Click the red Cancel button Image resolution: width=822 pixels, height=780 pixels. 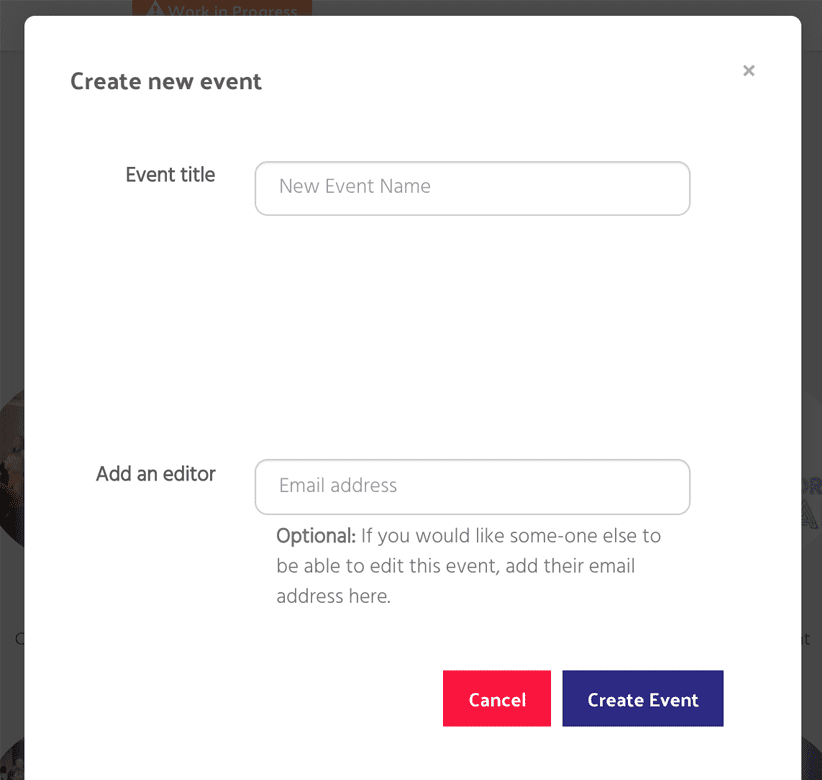click(x=497, y=698)
